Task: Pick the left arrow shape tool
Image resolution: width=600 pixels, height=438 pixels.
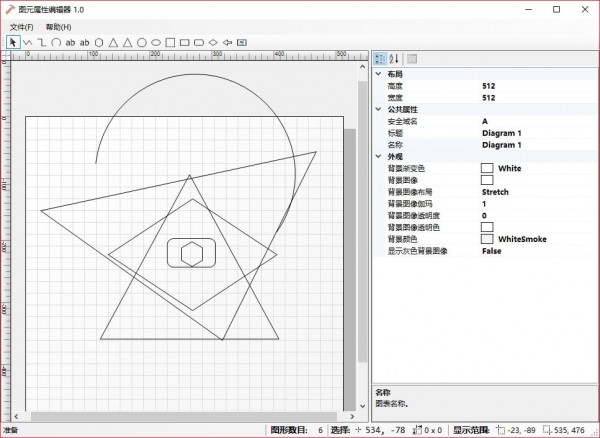Action: (x=228, y=42)
